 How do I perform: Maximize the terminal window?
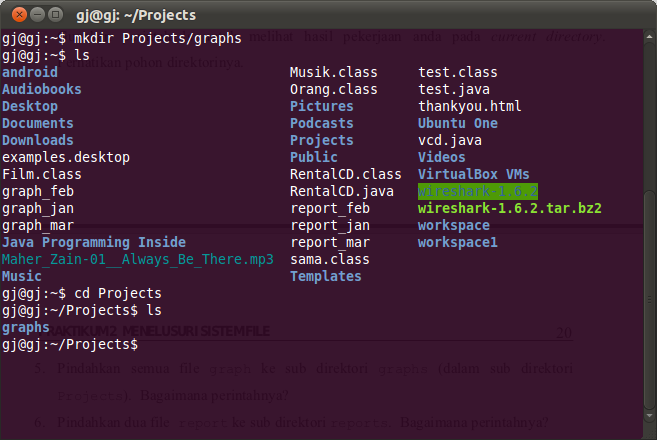click(55, 15)
